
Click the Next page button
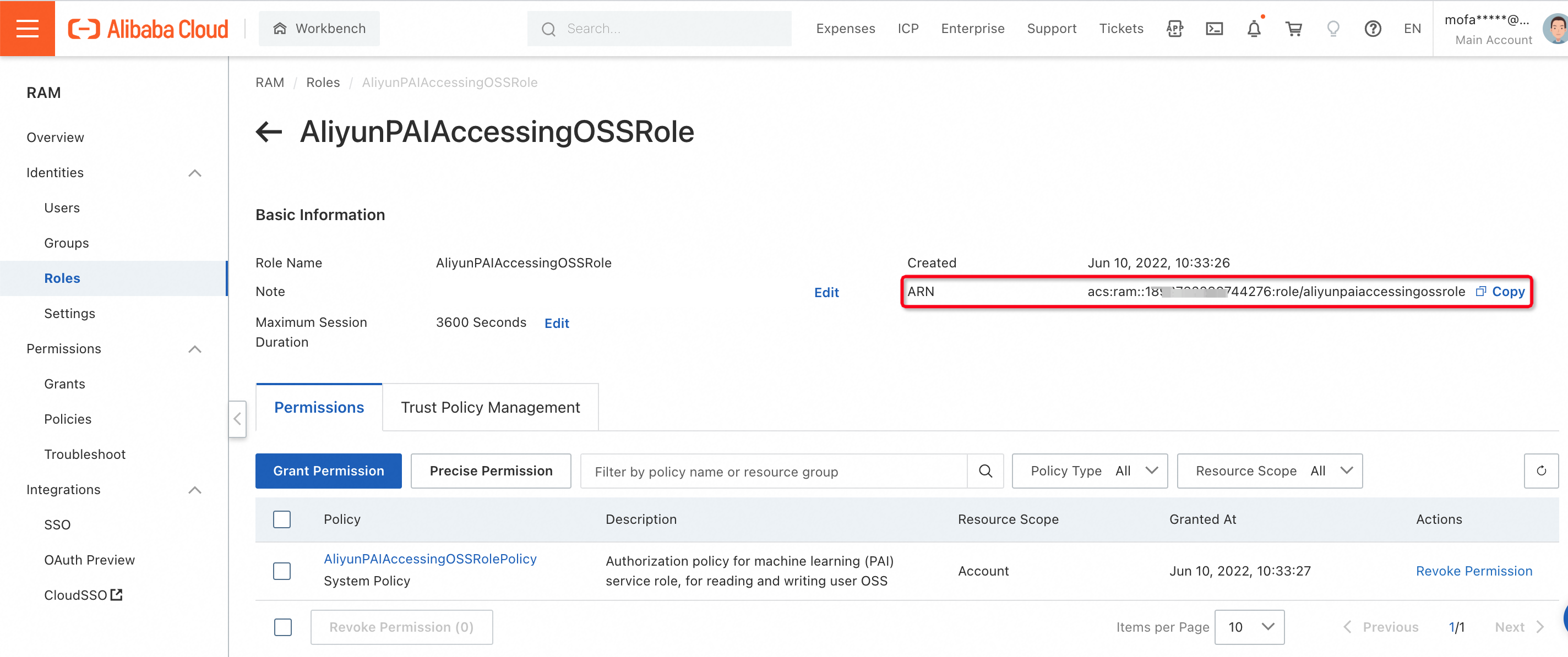click(x=1518, y=627)
